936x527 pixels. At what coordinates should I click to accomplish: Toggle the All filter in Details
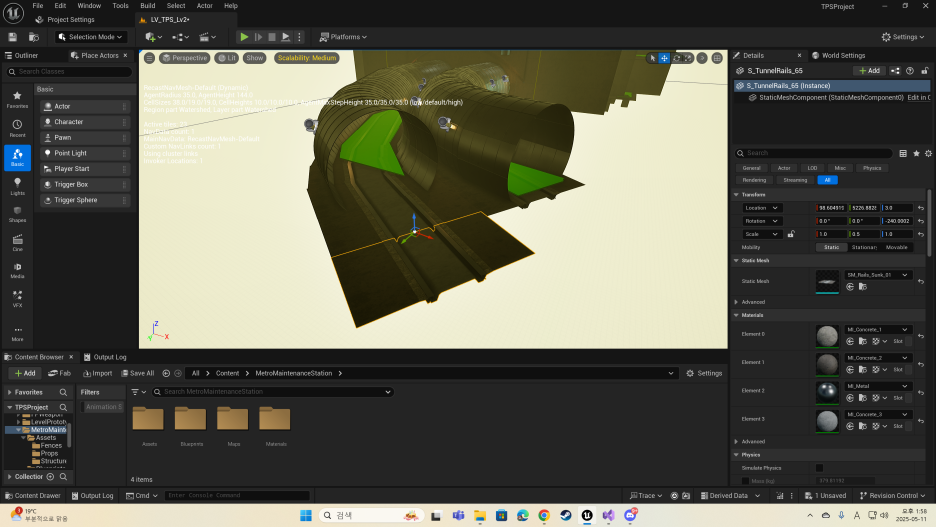pos(827,180)
